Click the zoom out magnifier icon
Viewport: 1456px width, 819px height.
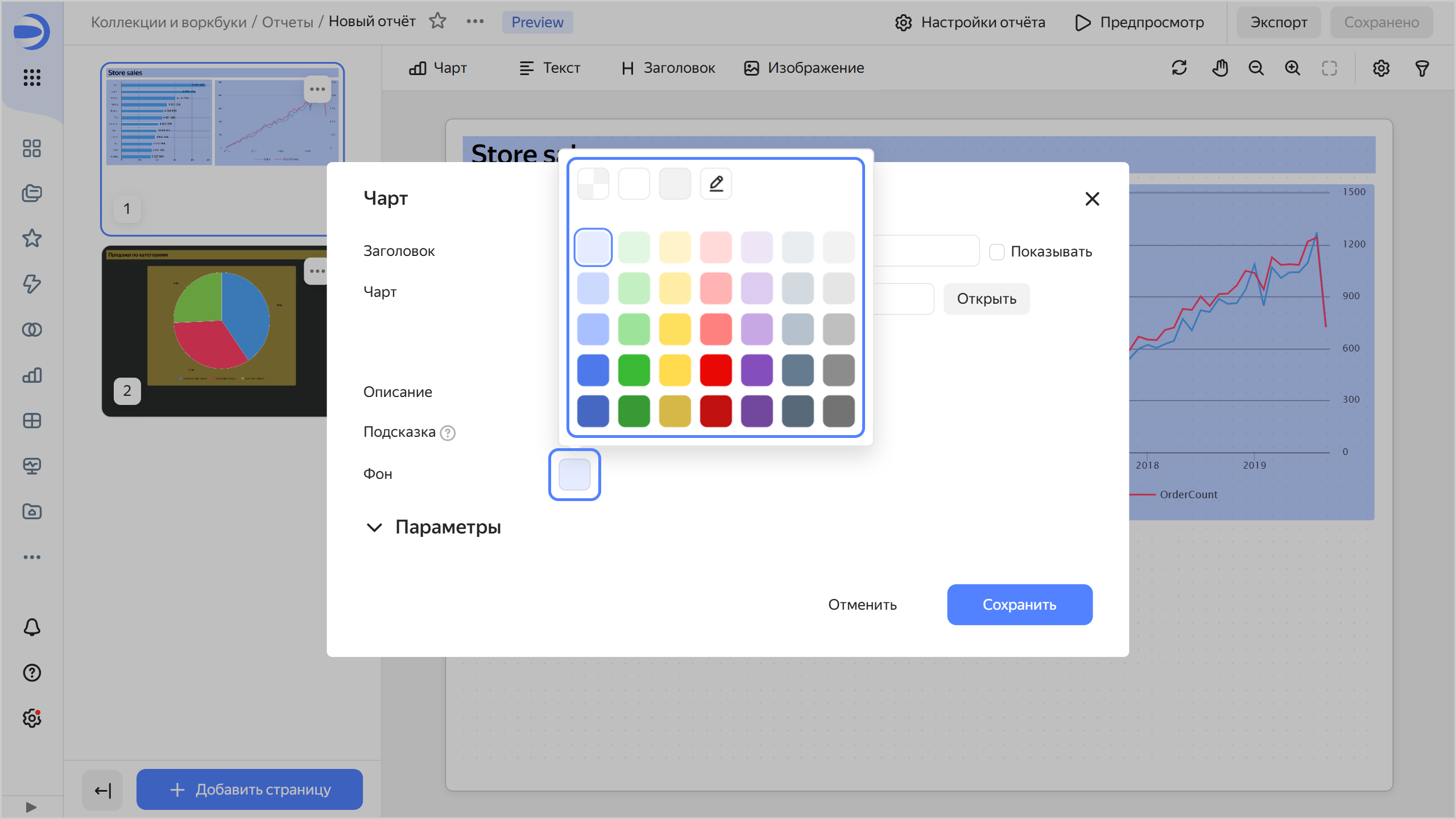(1256, 68)
